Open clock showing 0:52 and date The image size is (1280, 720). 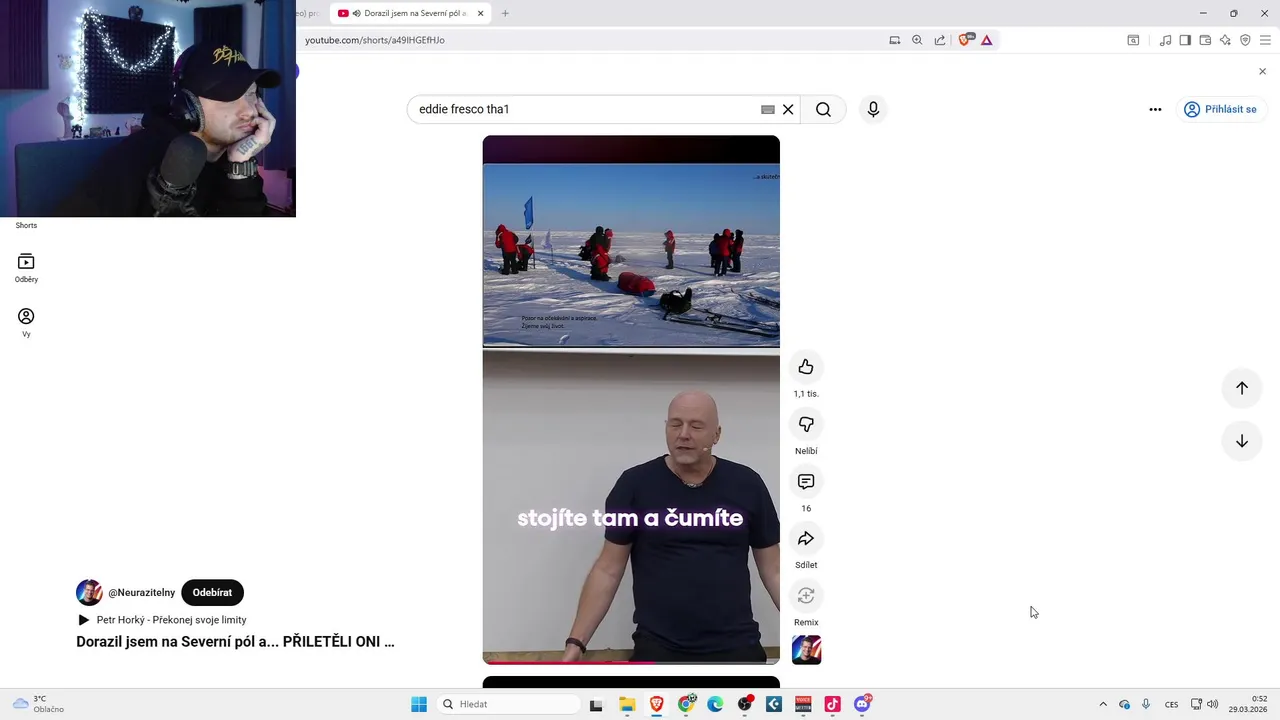tap(1248, 704)
